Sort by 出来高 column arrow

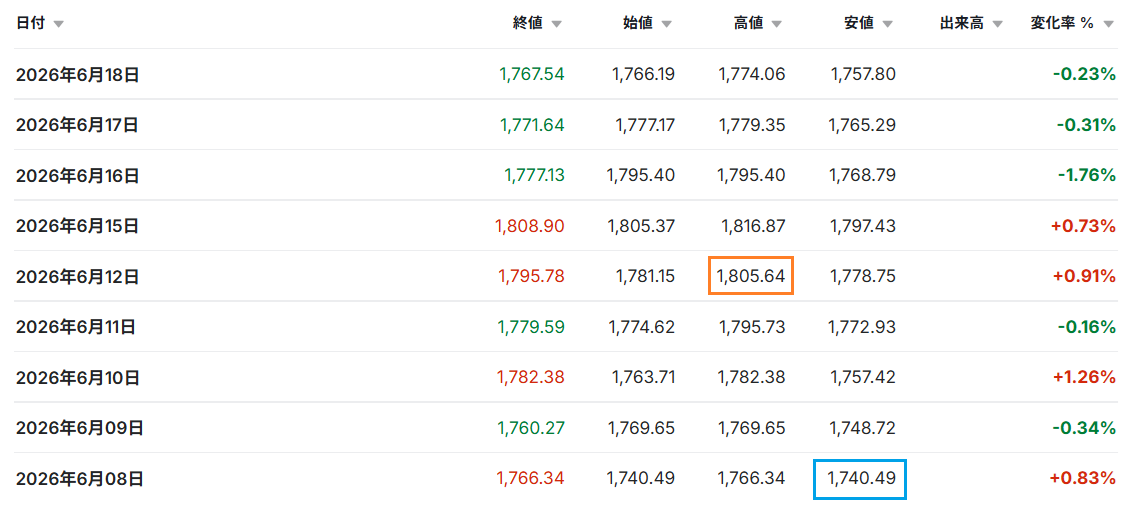point(997,24)
